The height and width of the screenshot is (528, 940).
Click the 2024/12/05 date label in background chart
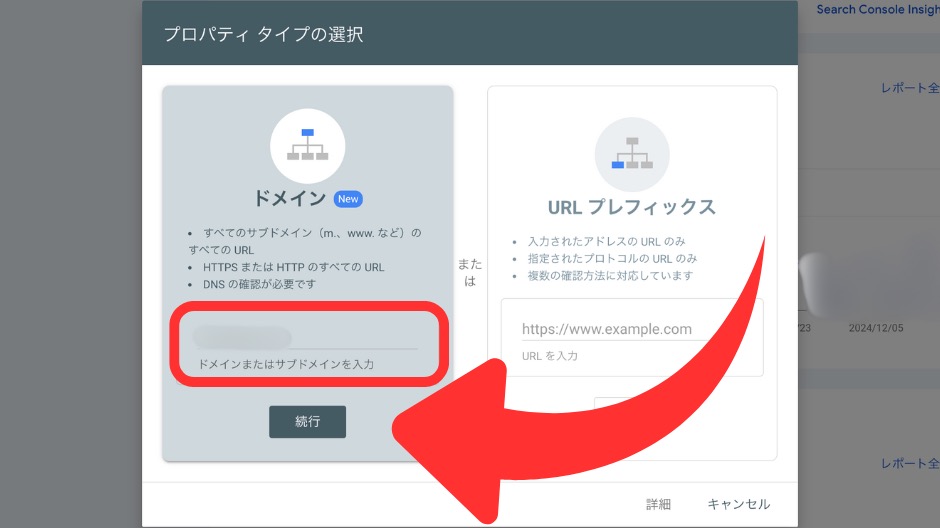click(876, 328)
